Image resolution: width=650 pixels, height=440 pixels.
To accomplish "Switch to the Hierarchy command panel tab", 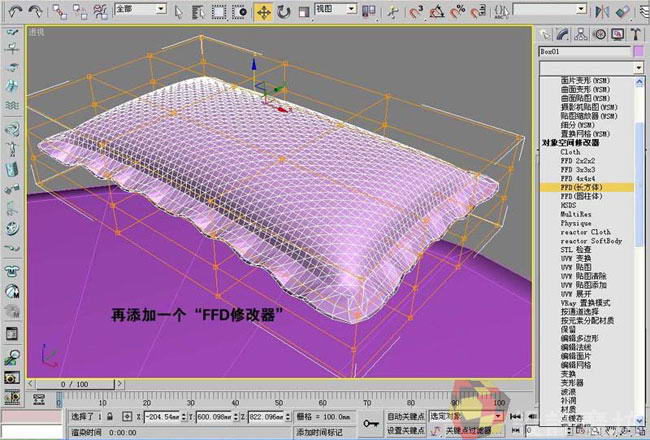I will [x=581, y=34].
